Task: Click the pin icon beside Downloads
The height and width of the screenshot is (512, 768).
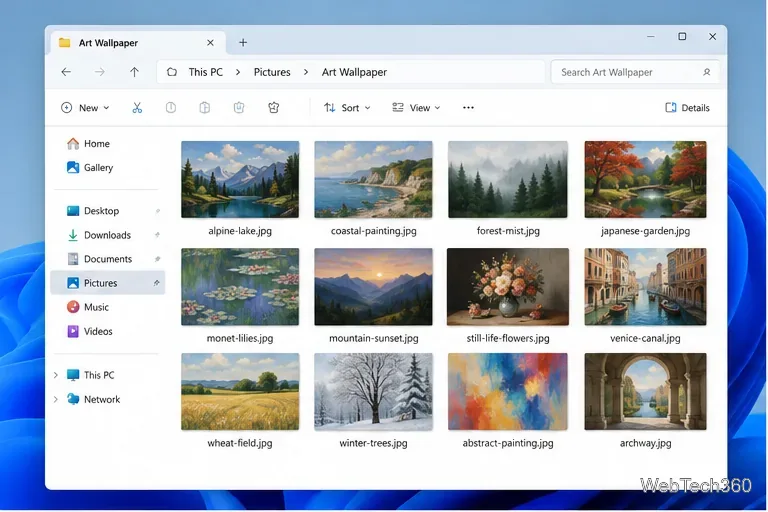Action: click(157, 235)
